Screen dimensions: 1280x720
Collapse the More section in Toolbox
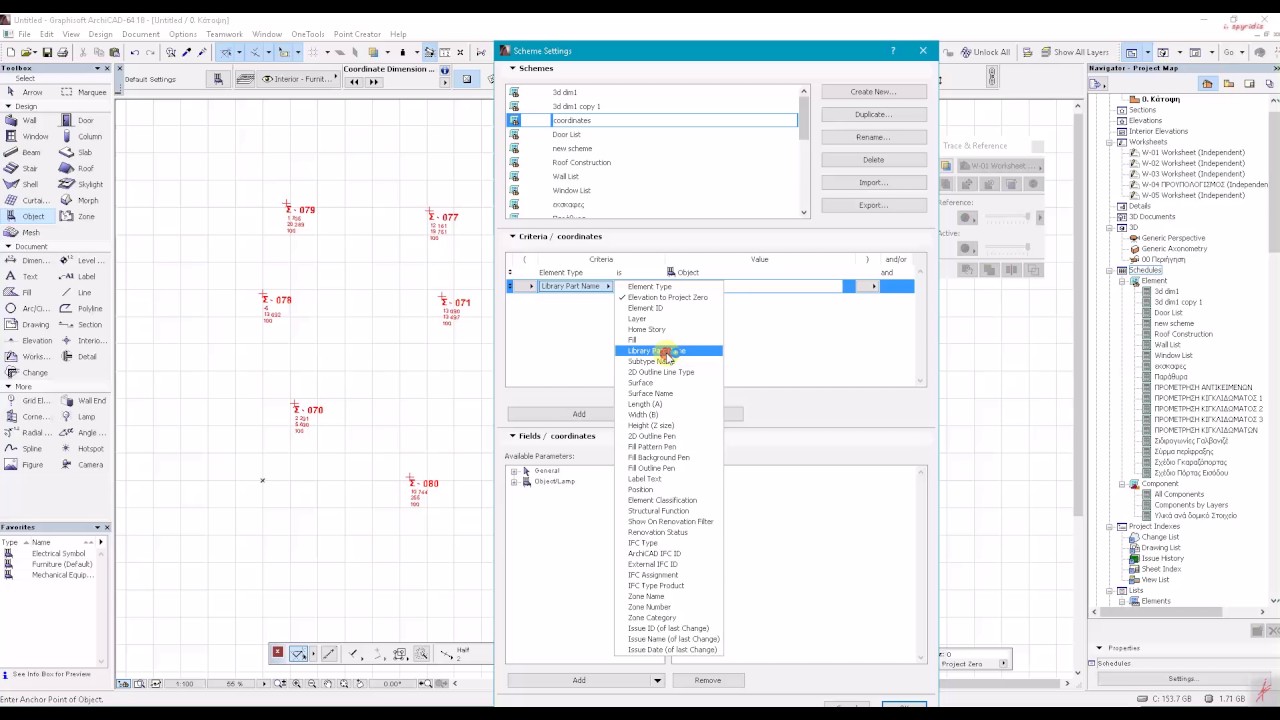coord(8,386)
